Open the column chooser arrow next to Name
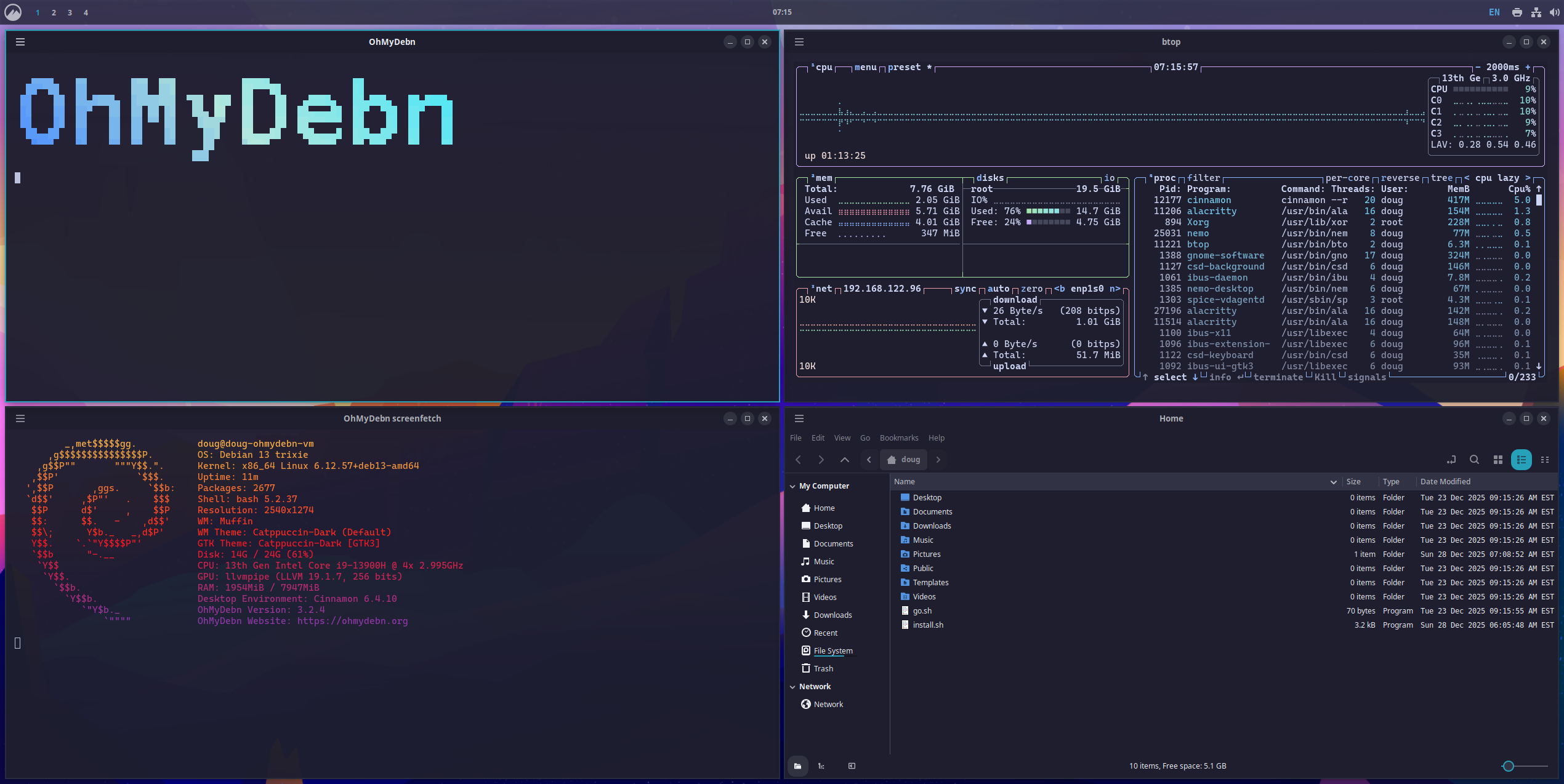The width and height of the screenshot is (1564, 784). (x=1333, y=482)
